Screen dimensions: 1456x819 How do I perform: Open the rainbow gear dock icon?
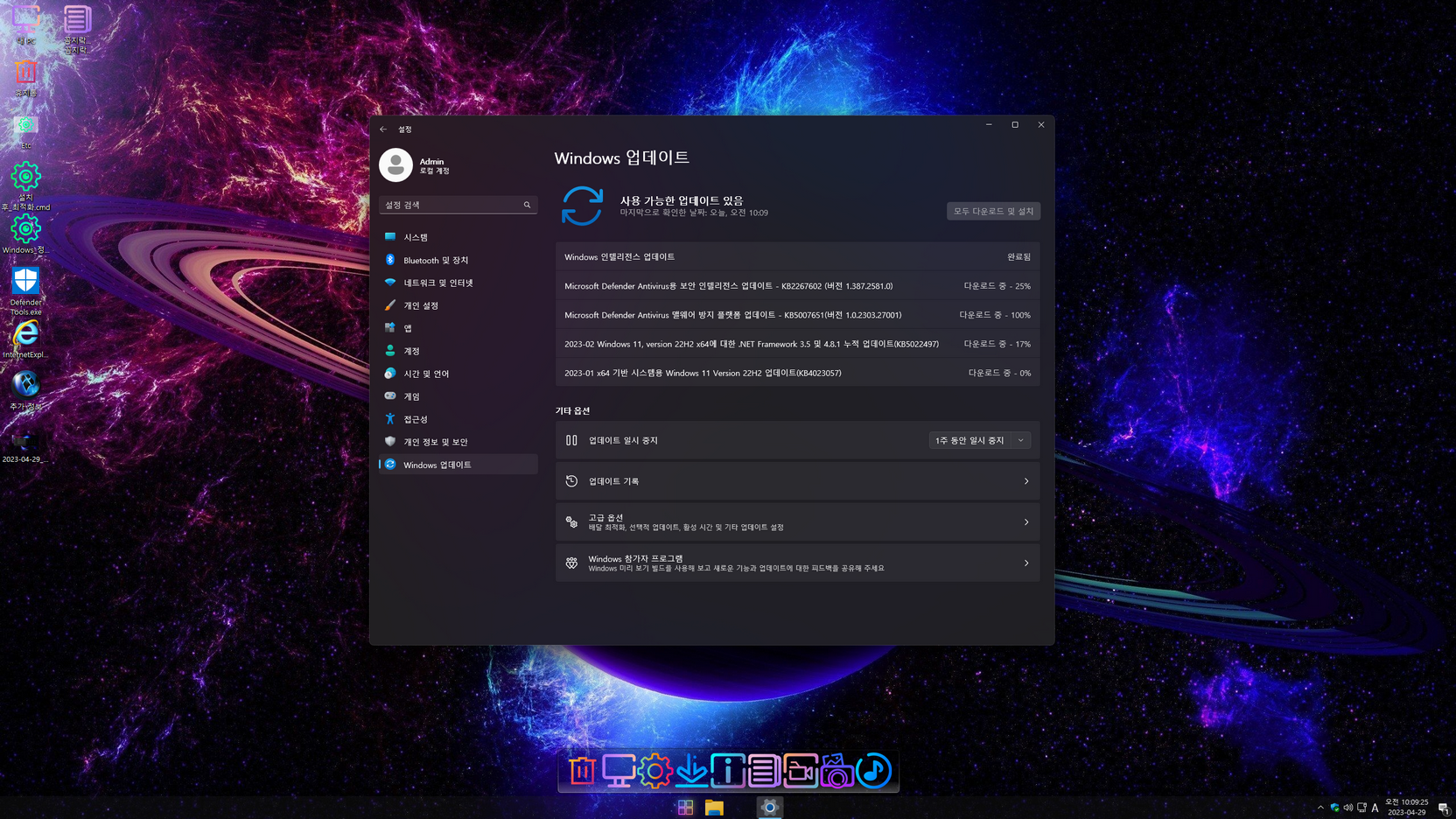654,771
